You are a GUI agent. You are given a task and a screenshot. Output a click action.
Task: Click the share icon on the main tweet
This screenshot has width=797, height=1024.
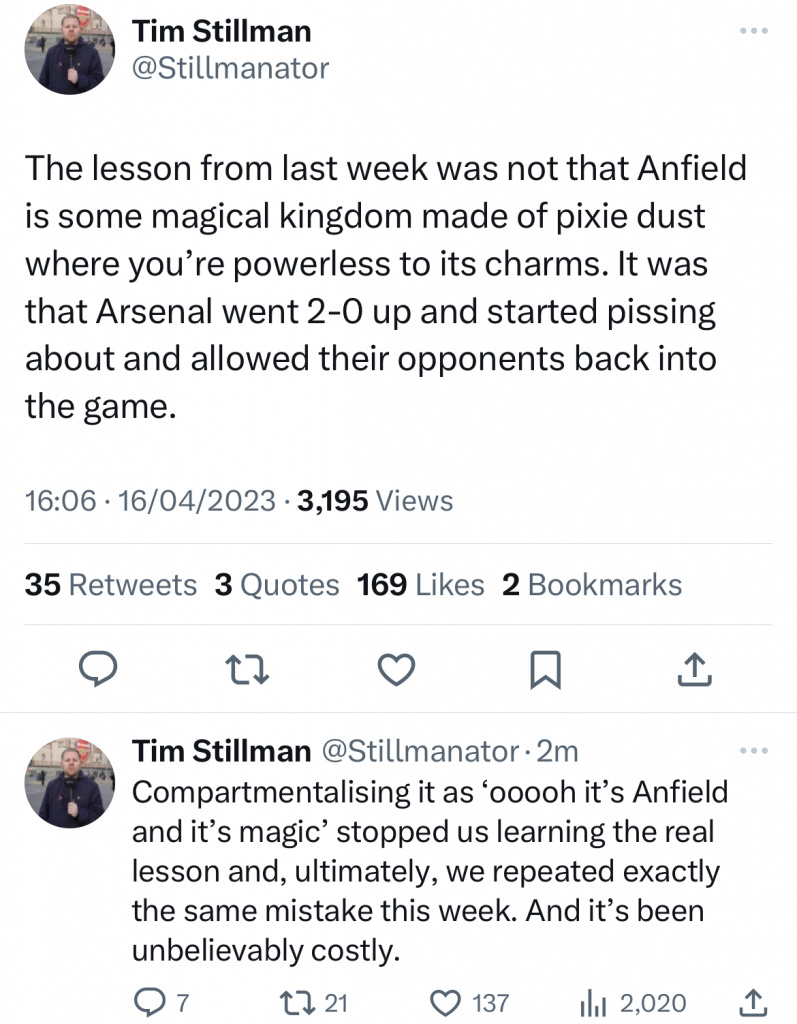pos(695,669)
